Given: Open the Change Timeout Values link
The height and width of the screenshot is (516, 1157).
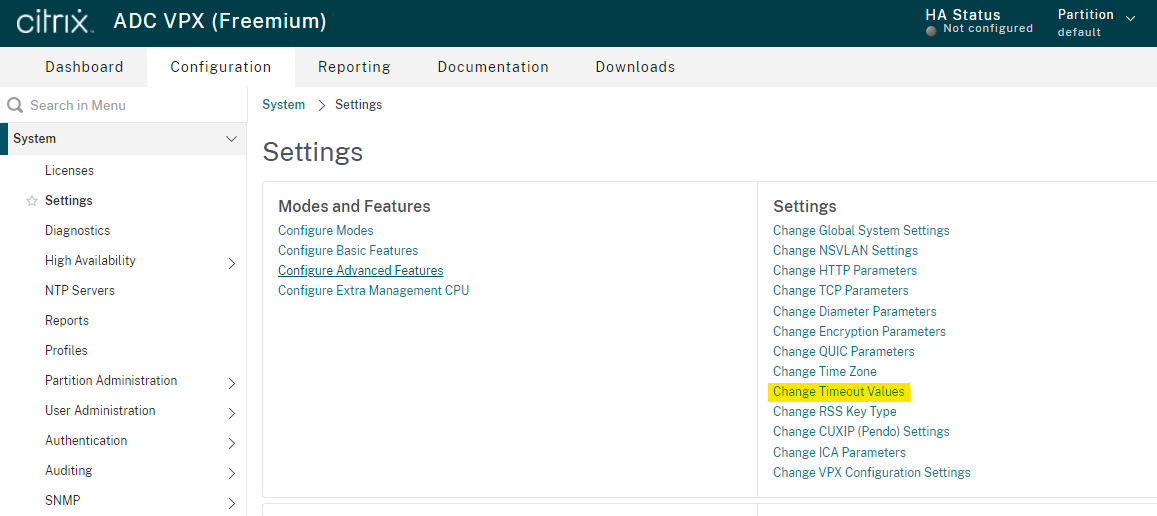Looking at the screenshot, I should point(838,391).
